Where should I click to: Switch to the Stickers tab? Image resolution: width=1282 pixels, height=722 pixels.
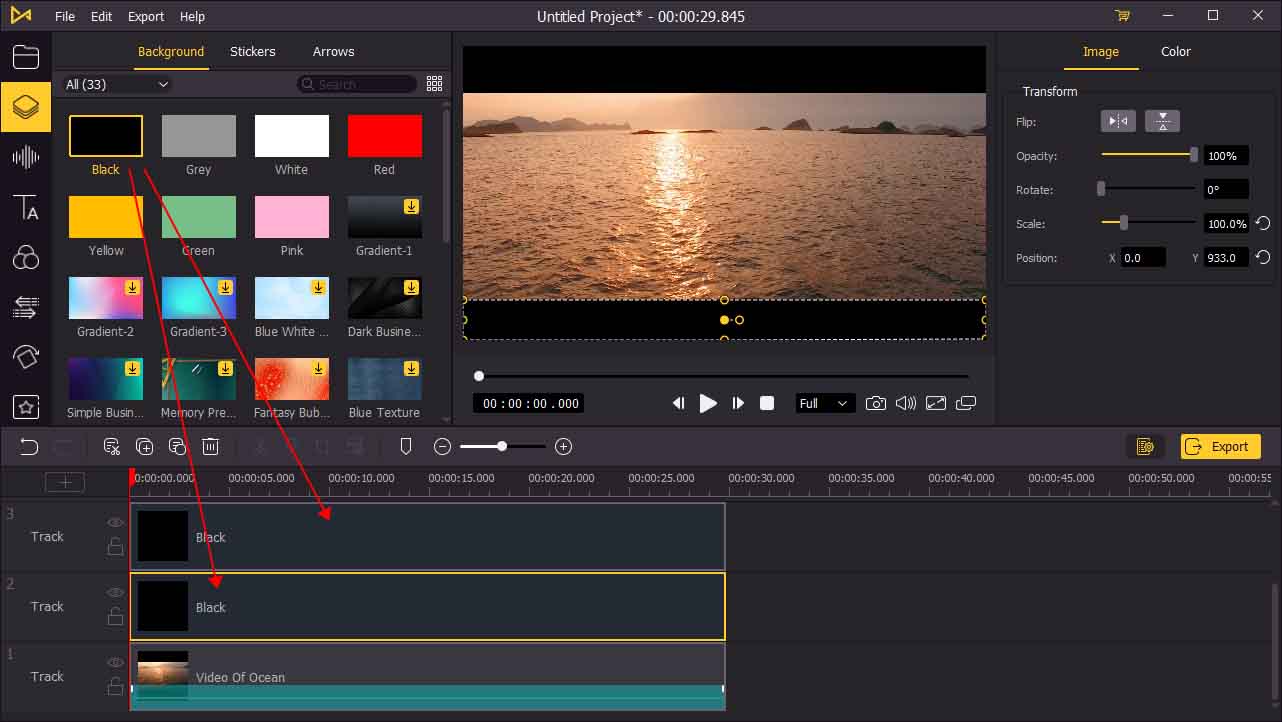click(x=252, y=51)
